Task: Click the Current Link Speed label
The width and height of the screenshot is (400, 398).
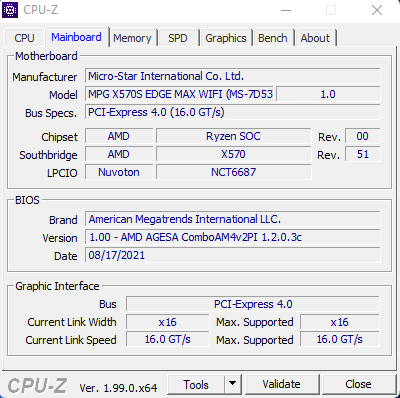Action: click(71, 340)
